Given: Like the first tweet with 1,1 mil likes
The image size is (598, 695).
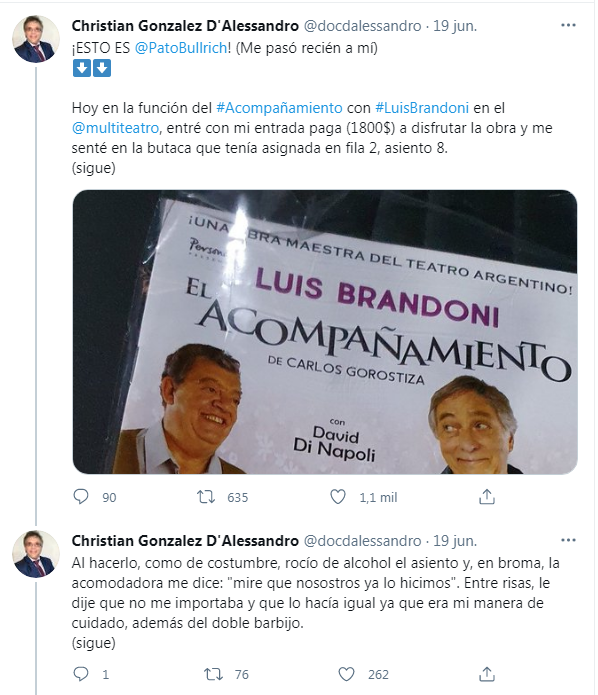Looking at the screenshot, I should 338,497.
